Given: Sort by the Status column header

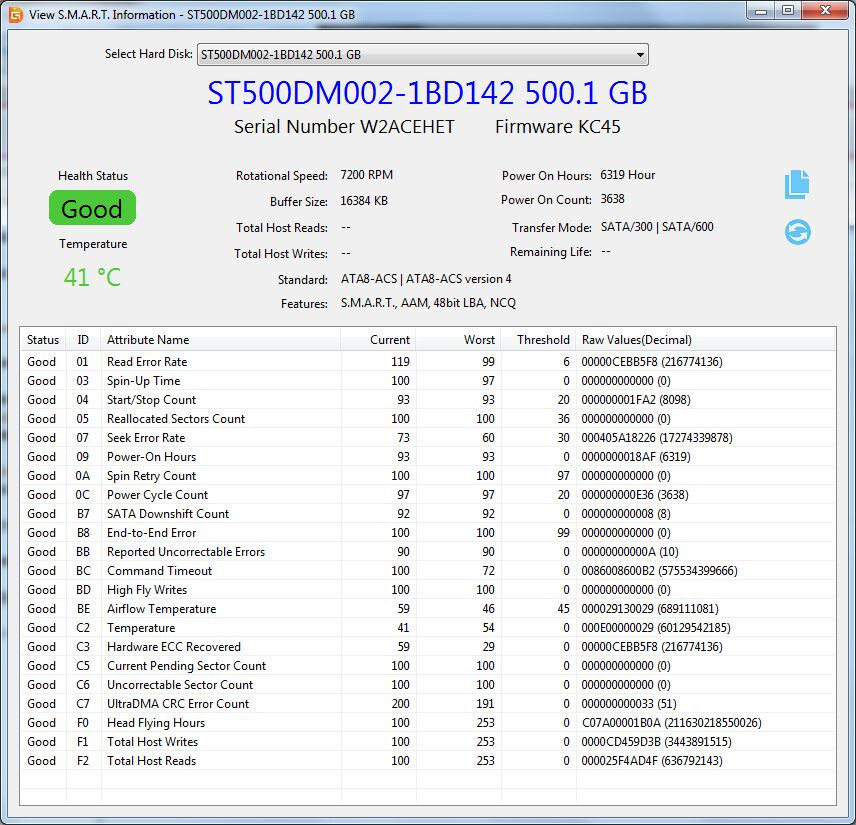Looking at the screenshot, I should (43, 340).
